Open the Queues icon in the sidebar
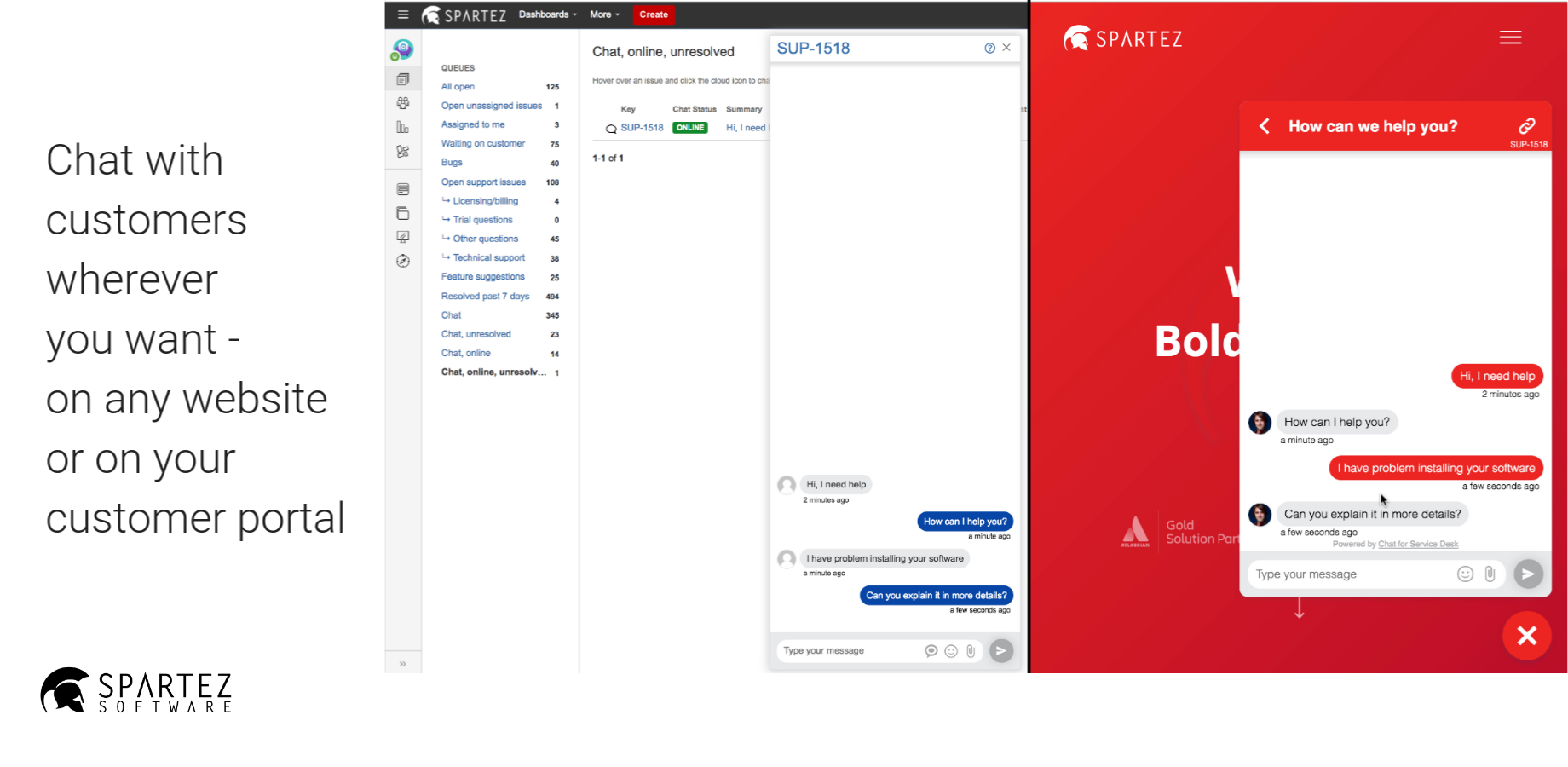The width and height of the screenshot is (1568, 767). click(403, 79)
